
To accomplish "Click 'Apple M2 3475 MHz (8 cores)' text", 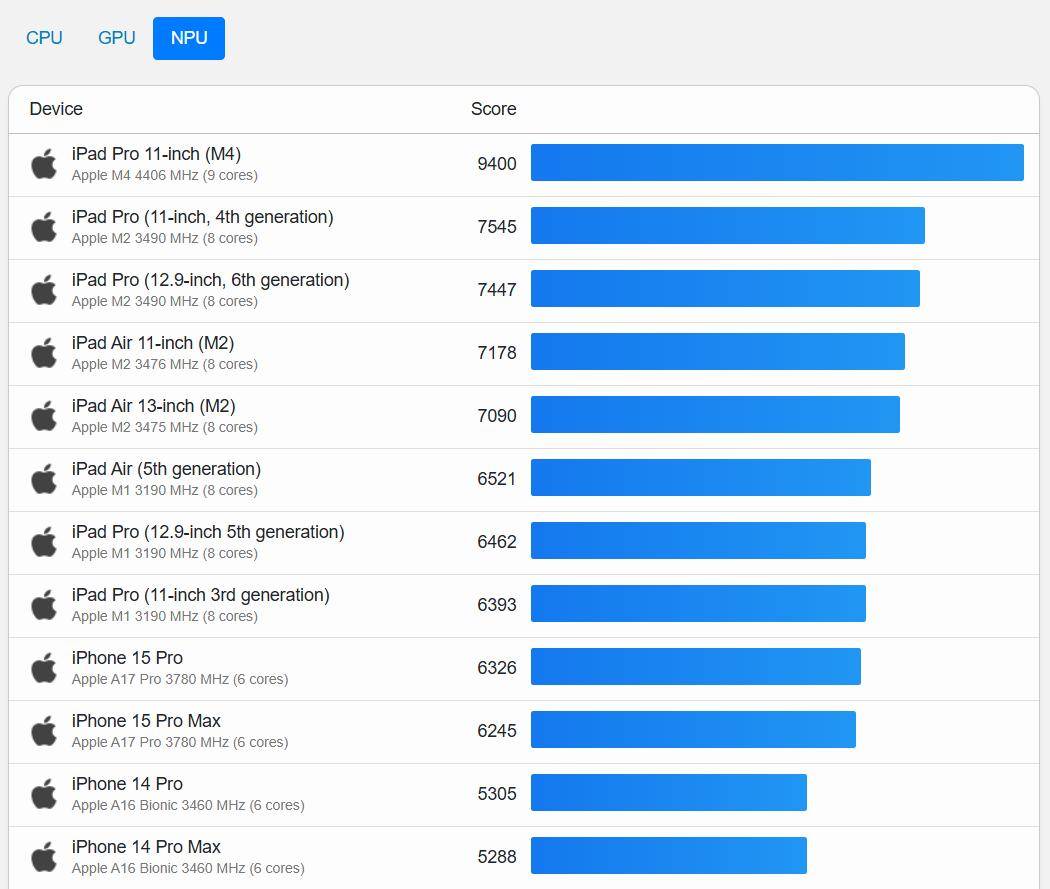I will click(165, 427).
